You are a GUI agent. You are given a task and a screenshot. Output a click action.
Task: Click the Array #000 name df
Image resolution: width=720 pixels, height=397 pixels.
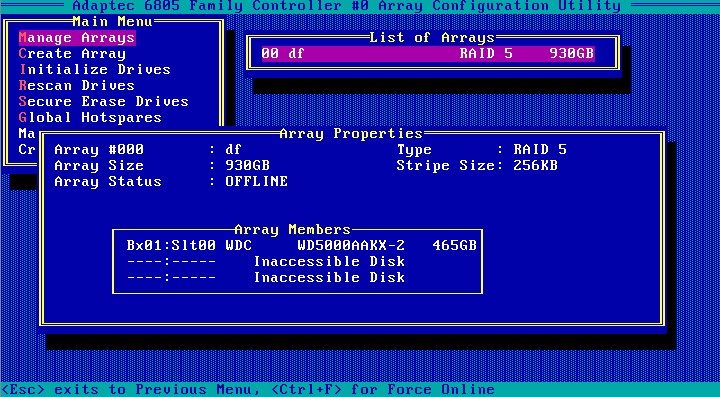coord(233,150)
